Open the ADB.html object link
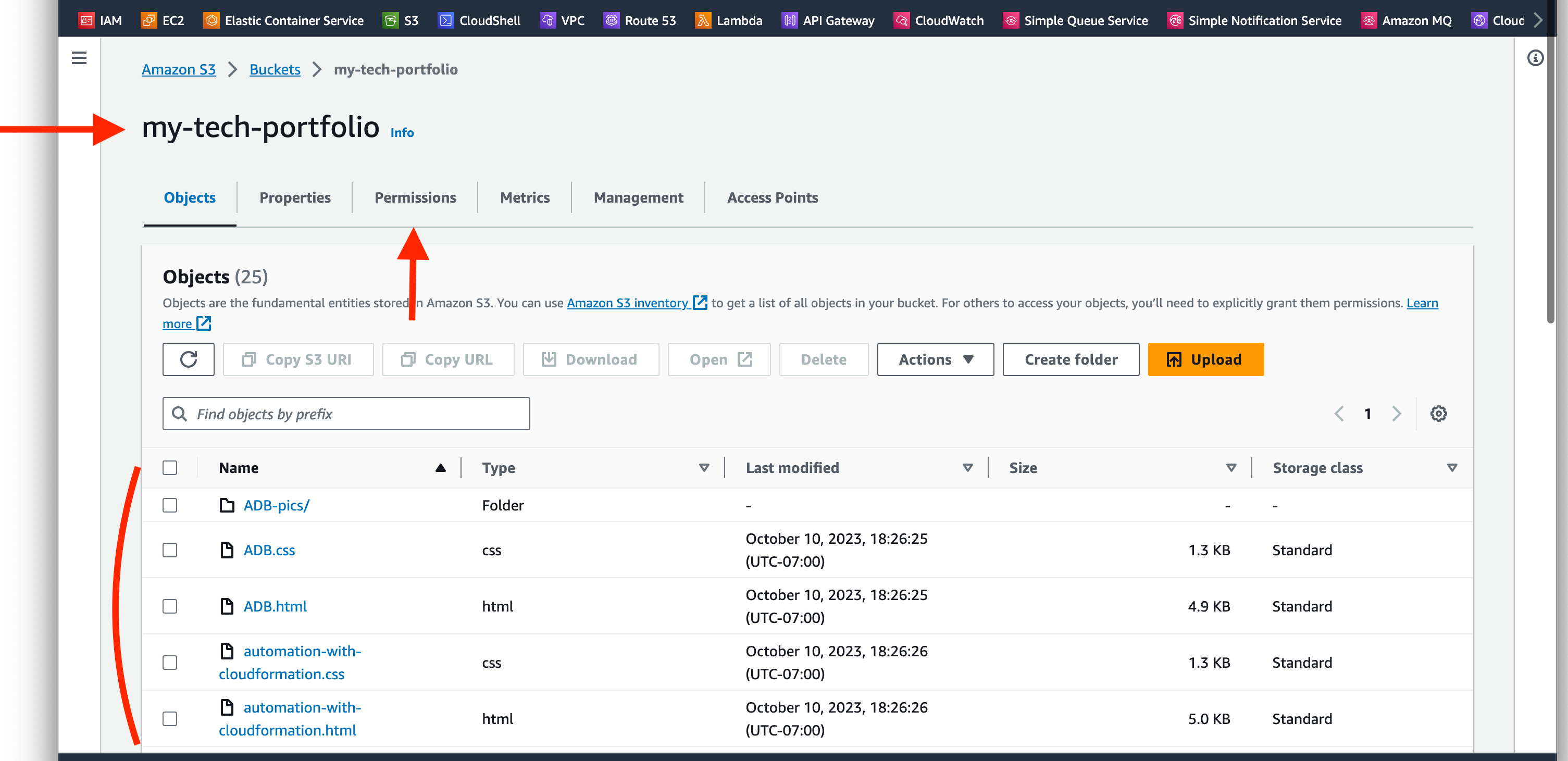This screenshot has width=1568, height=761. pos(275,606)
